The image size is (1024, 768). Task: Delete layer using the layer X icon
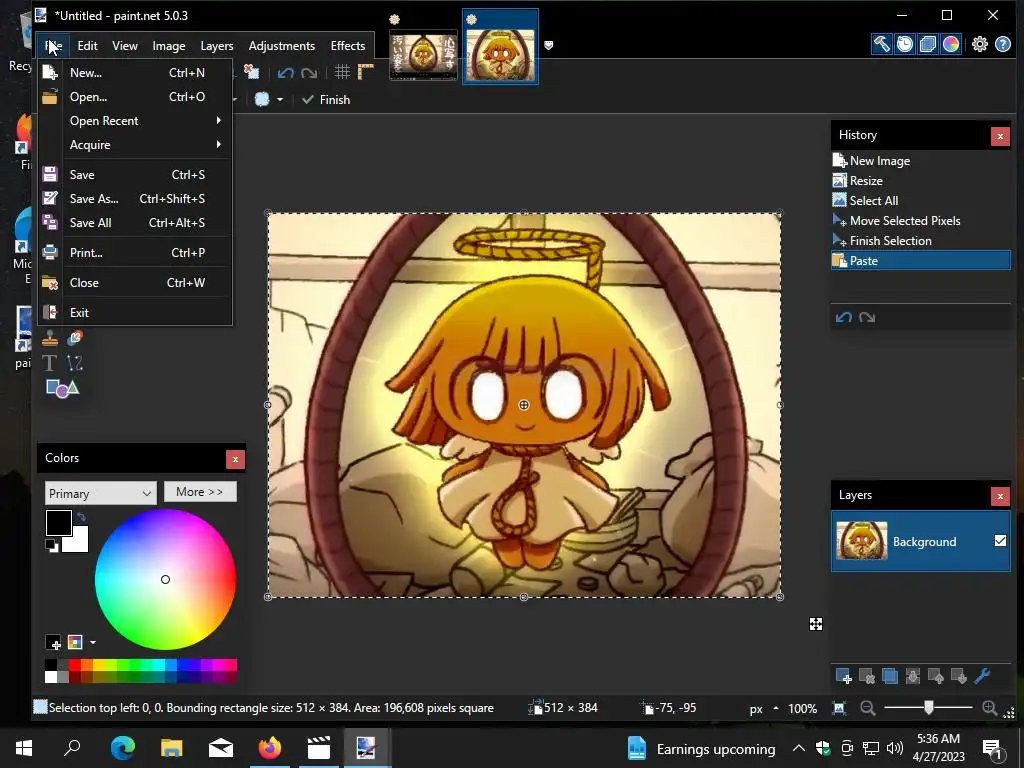[x=867, y=676]
